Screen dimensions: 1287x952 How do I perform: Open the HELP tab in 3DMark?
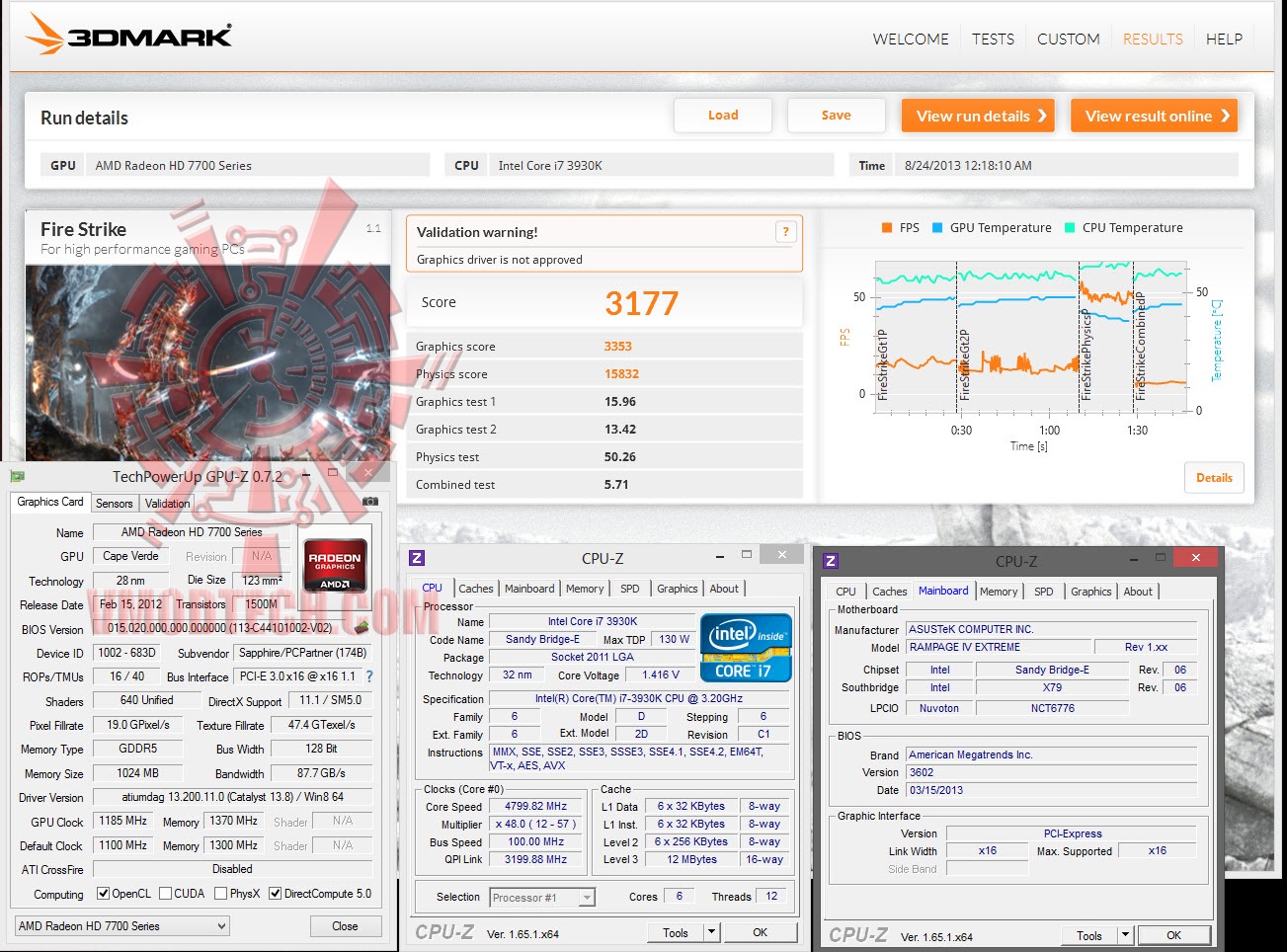point(1224,40)
